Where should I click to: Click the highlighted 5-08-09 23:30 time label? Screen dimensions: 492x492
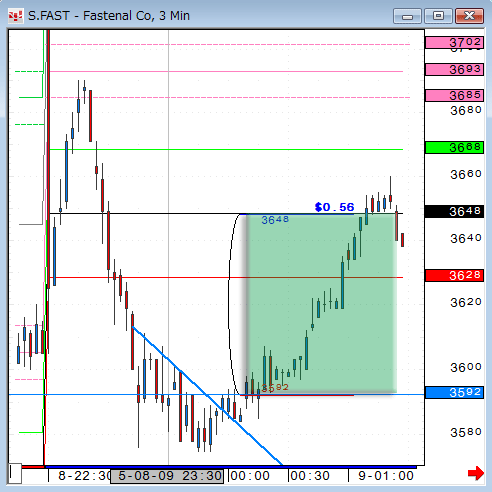click(167, 476)
